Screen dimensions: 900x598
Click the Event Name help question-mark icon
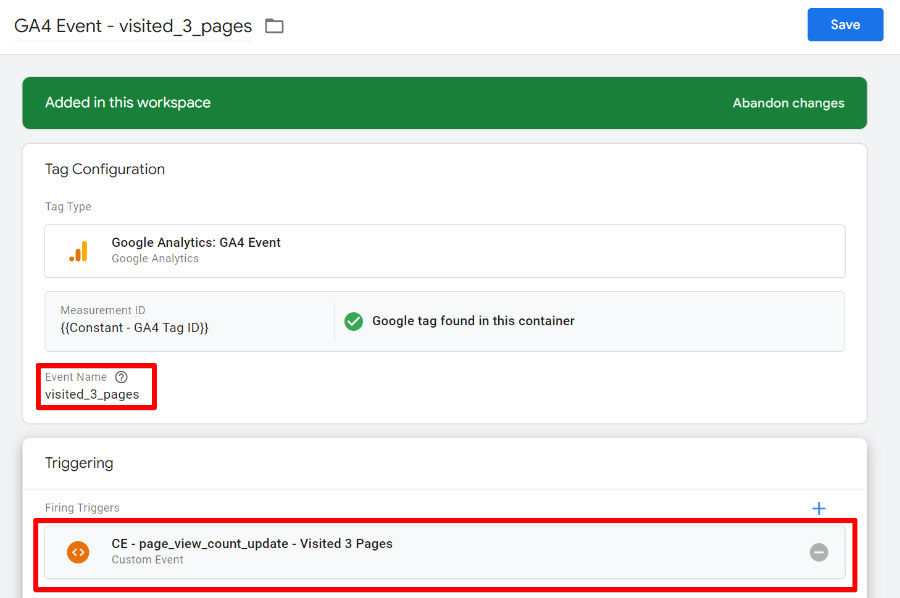[121, 377]
